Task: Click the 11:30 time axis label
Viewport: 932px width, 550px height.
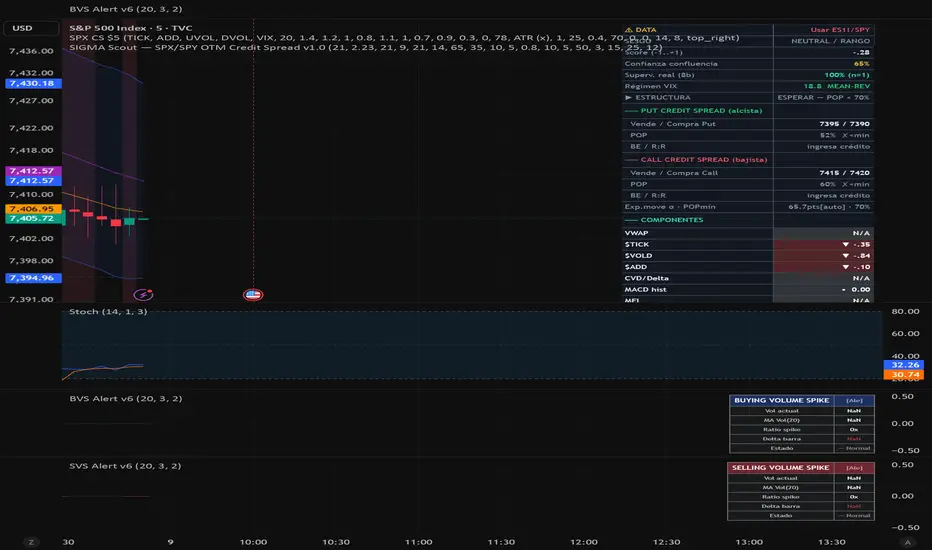Action: [x=501, y=542]
